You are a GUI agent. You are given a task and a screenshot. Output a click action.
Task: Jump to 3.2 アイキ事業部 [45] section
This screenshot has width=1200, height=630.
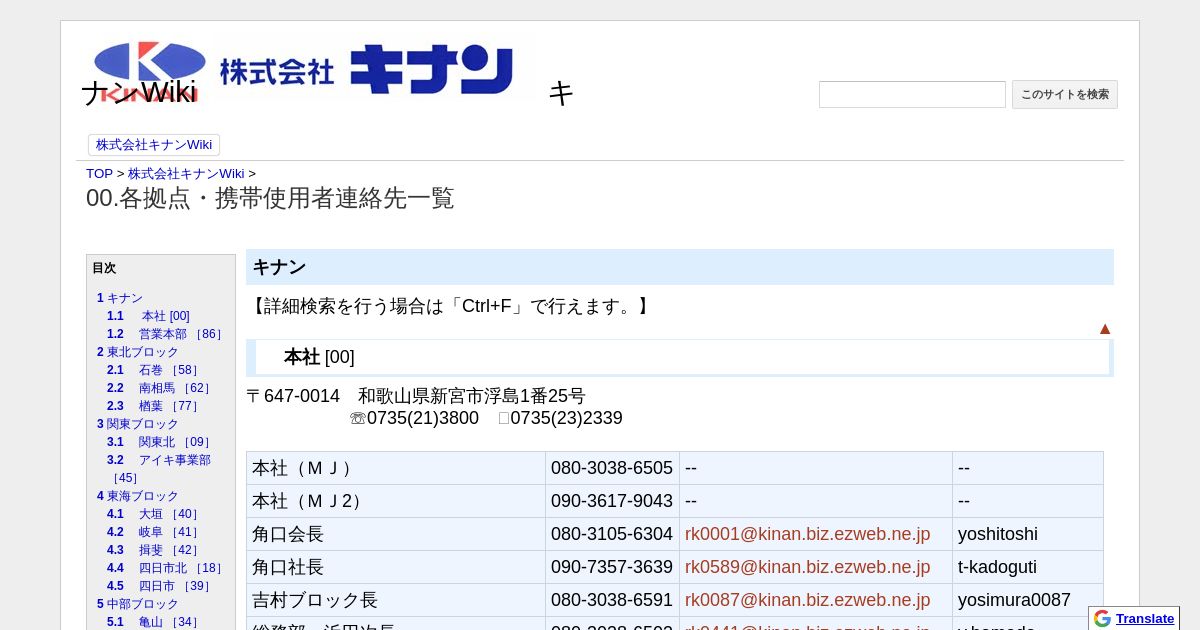click(x=159, y=469)
